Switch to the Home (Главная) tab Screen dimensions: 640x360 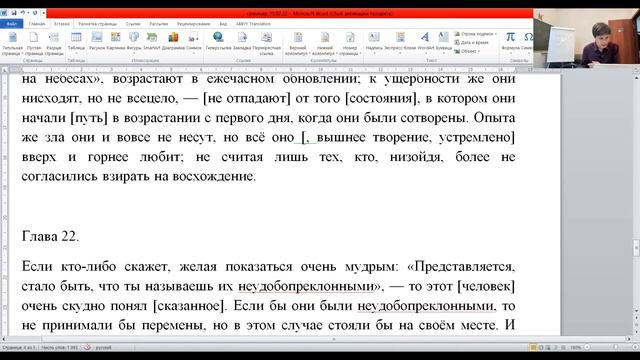(x=37, y=24)
